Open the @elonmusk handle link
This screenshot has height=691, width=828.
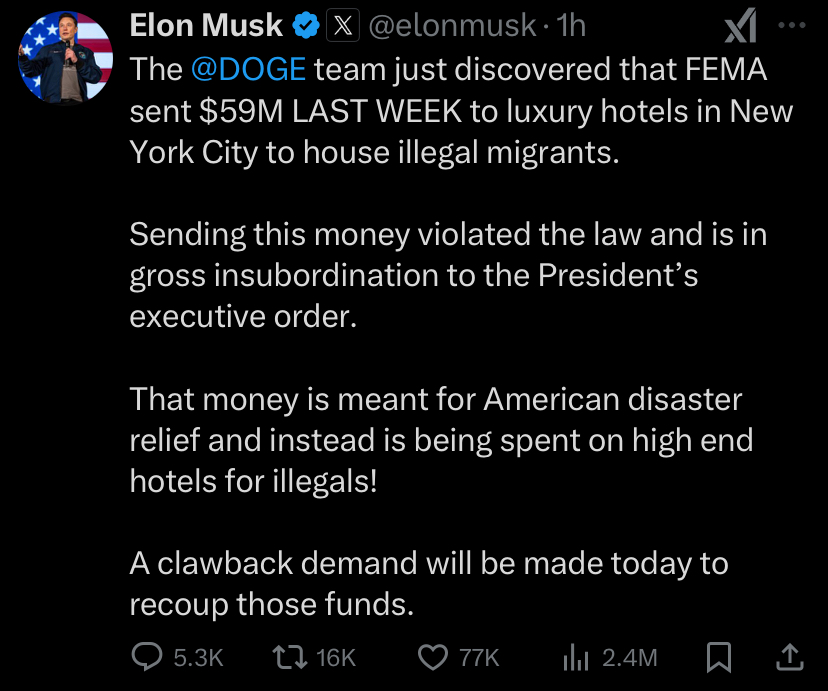click(452, 26)
